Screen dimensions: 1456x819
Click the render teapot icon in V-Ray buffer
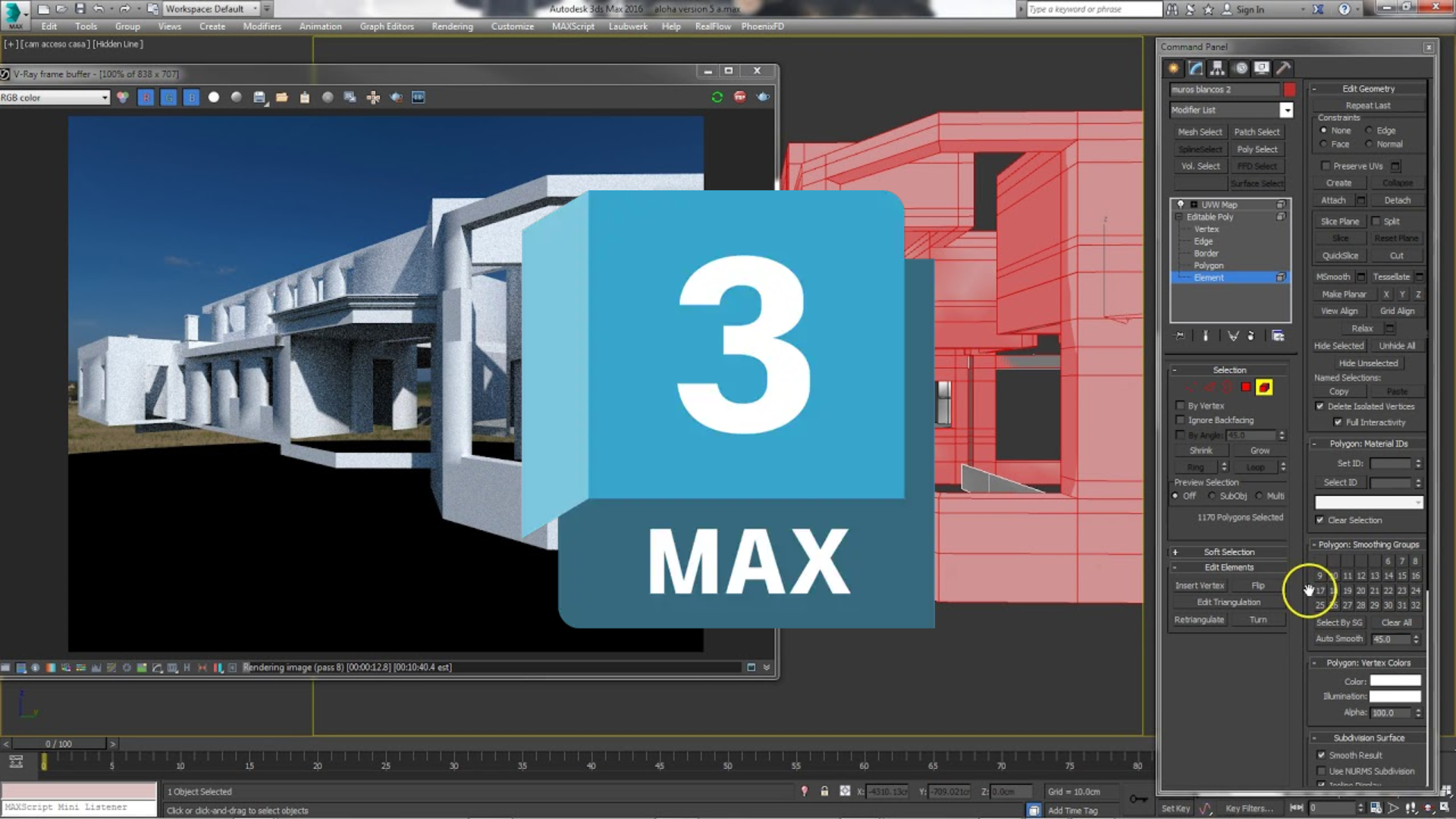[763, 97]
